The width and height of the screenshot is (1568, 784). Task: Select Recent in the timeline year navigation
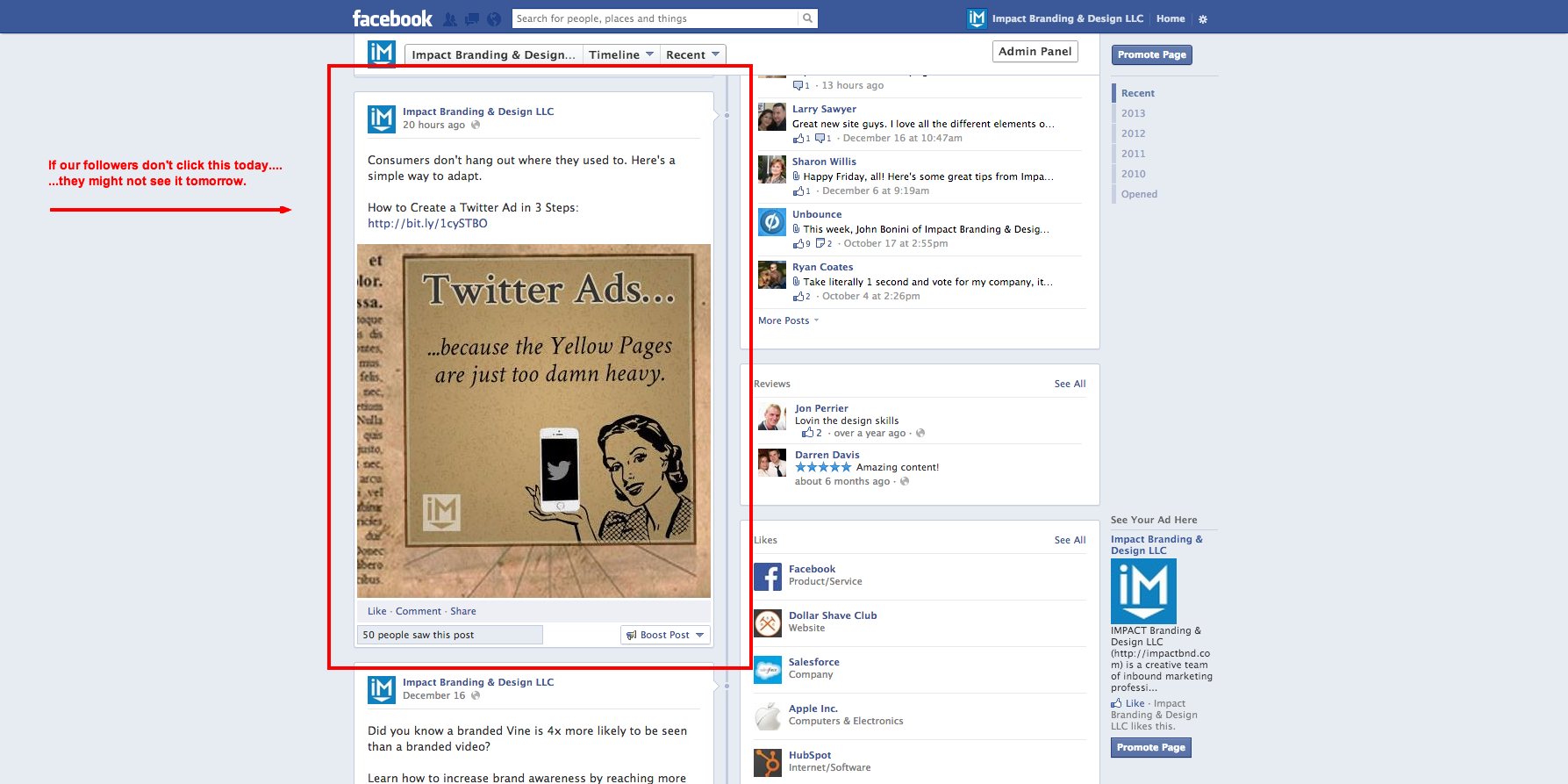1138,93
